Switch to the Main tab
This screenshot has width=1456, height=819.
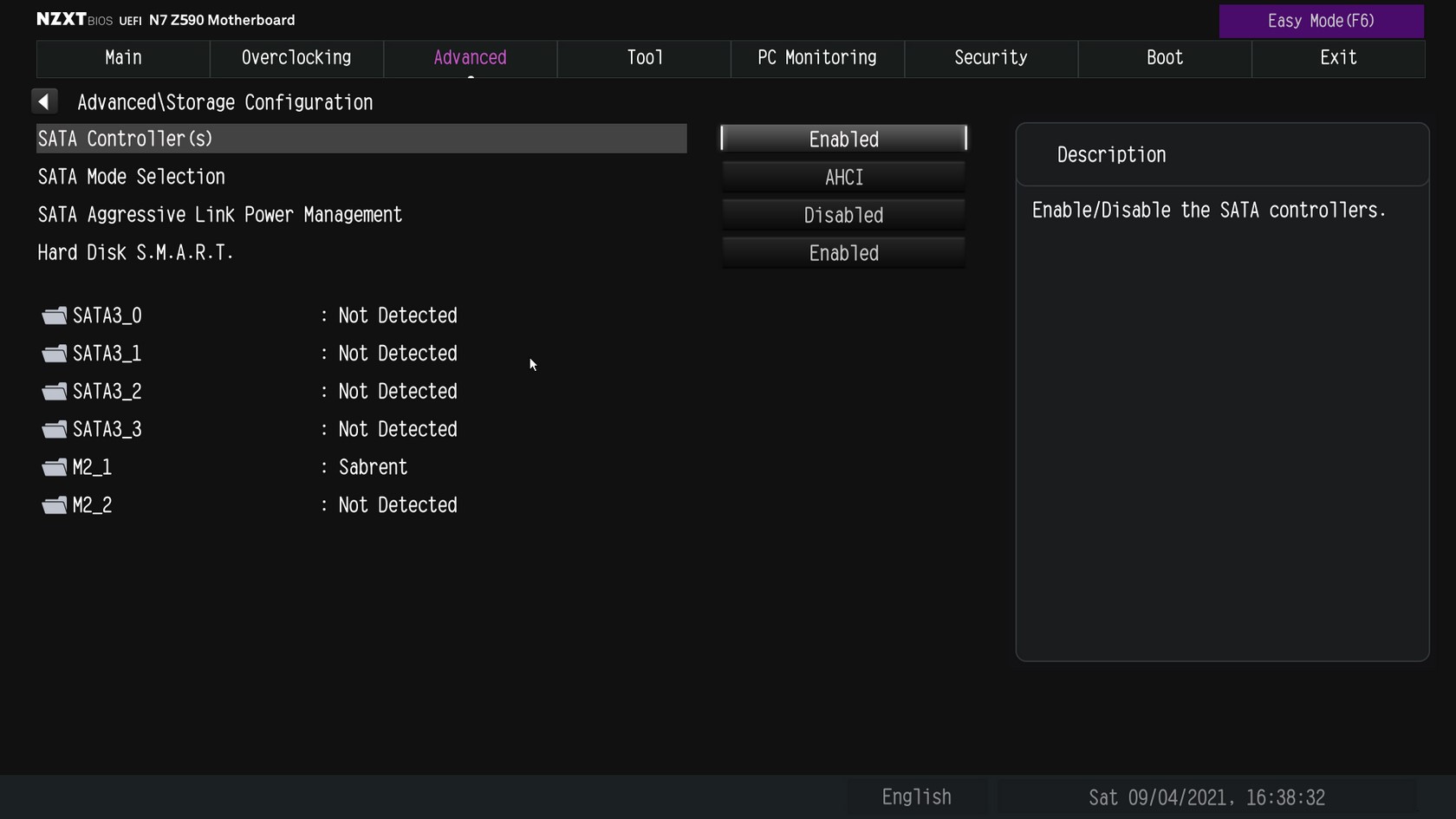(x=123, y=58)
